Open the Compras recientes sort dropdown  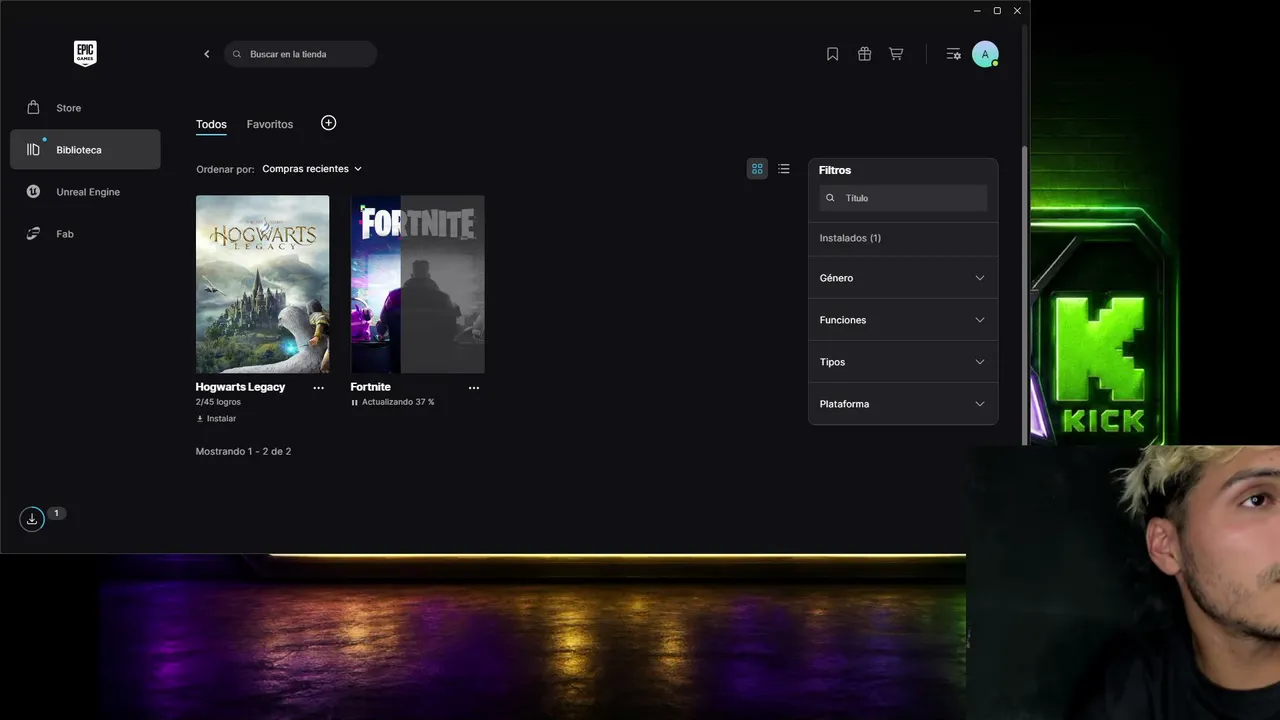tap(312, 169)
